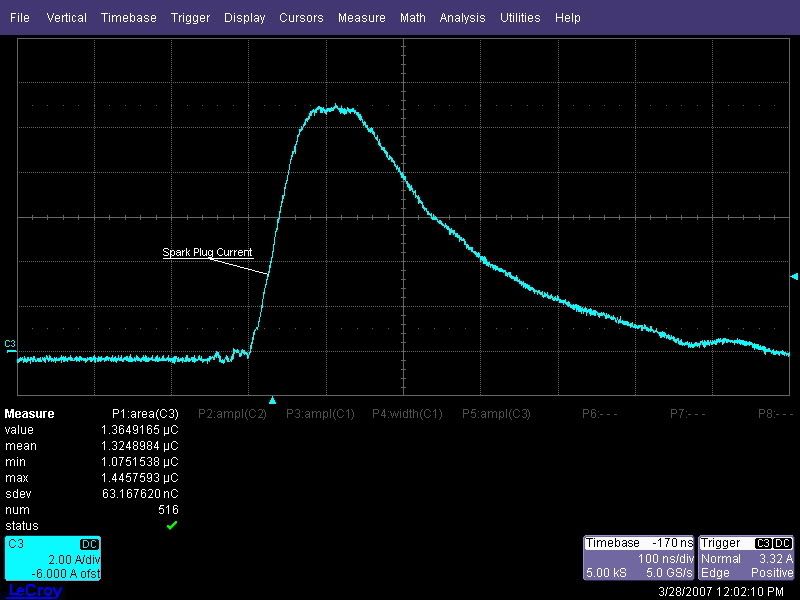800x600 pixels.
Task: Click the mean reading 1.3248984 µC
Action: coord(139,446)
